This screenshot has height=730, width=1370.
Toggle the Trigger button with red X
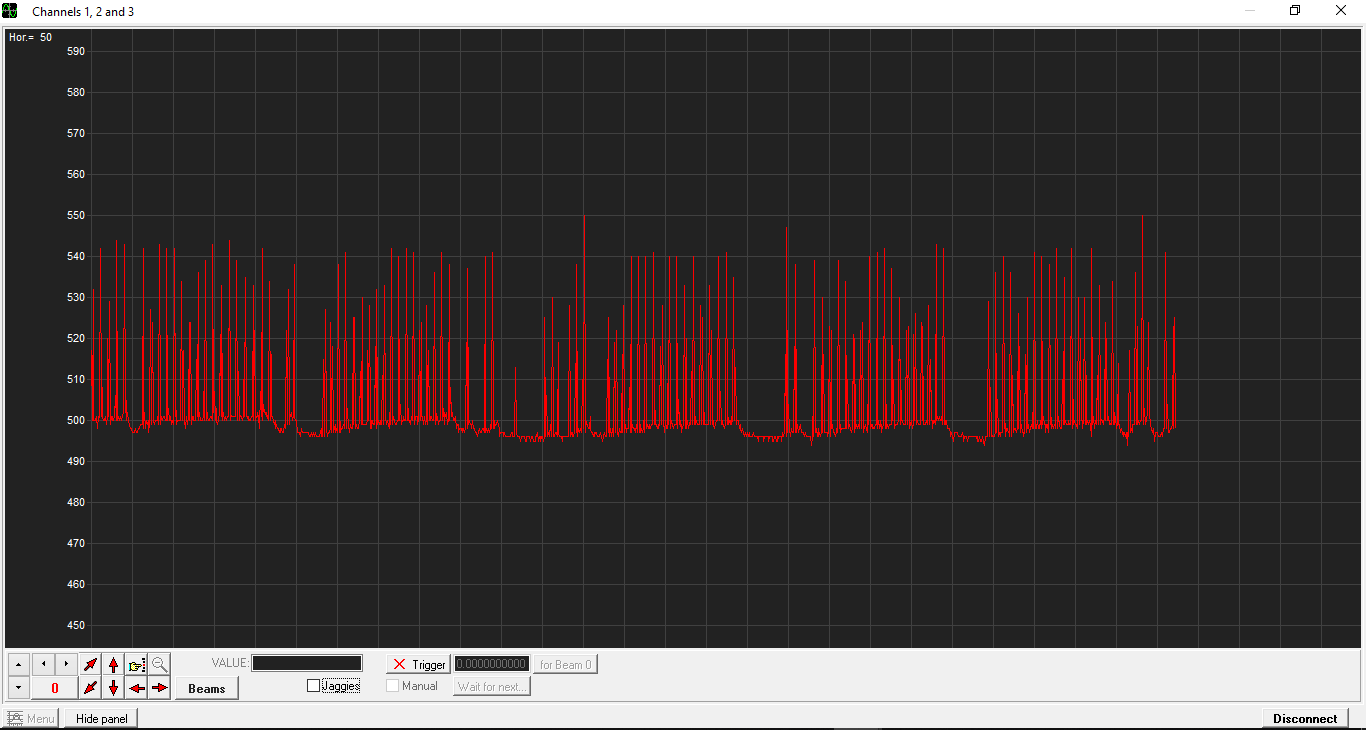(x=419, y=664)
